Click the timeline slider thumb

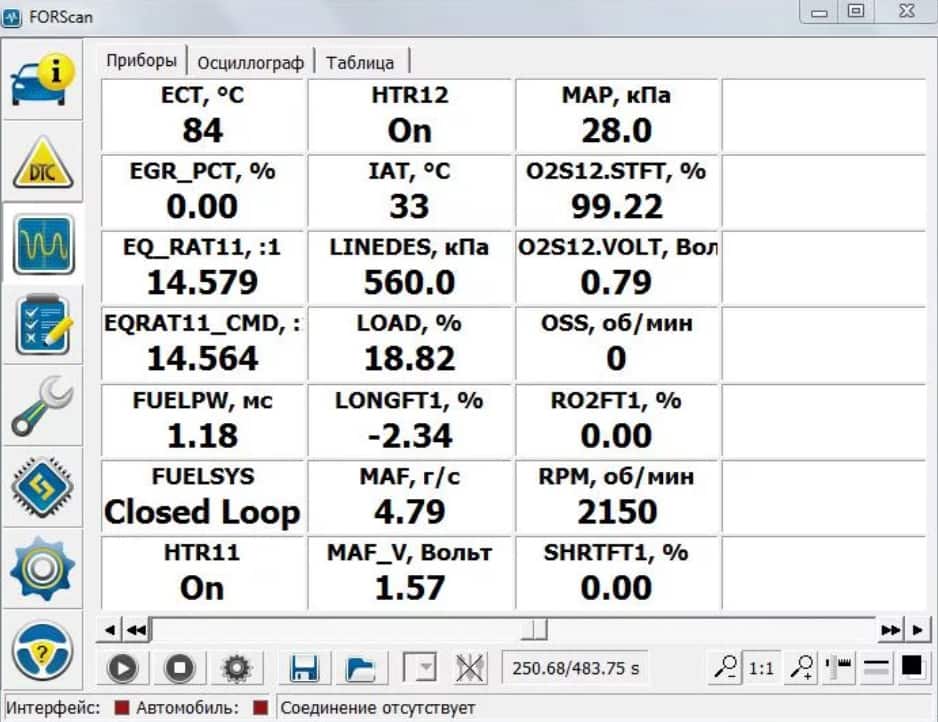pyautogui.click(x=538, y=629)
